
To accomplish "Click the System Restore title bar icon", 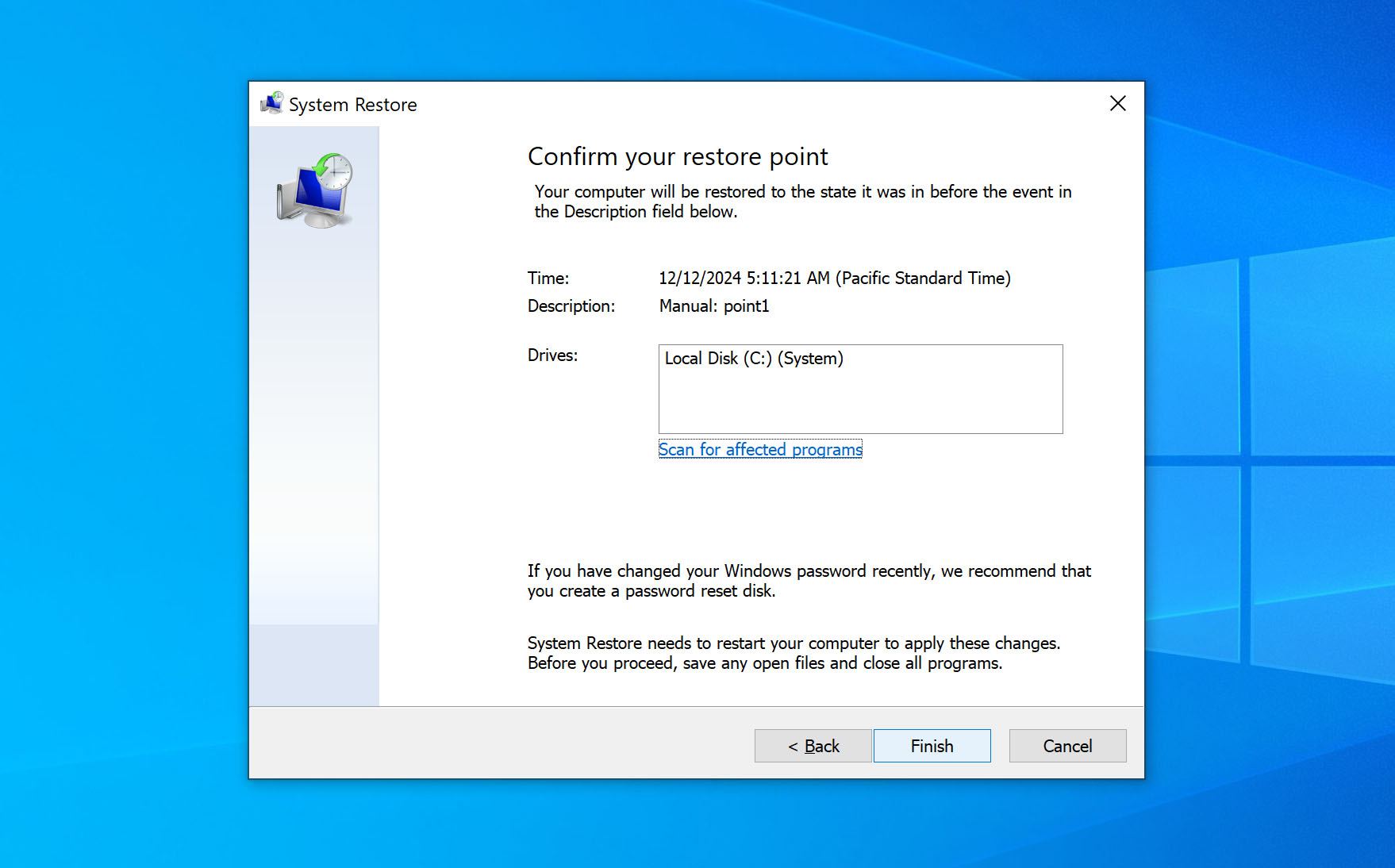I will tap(272, 103).
